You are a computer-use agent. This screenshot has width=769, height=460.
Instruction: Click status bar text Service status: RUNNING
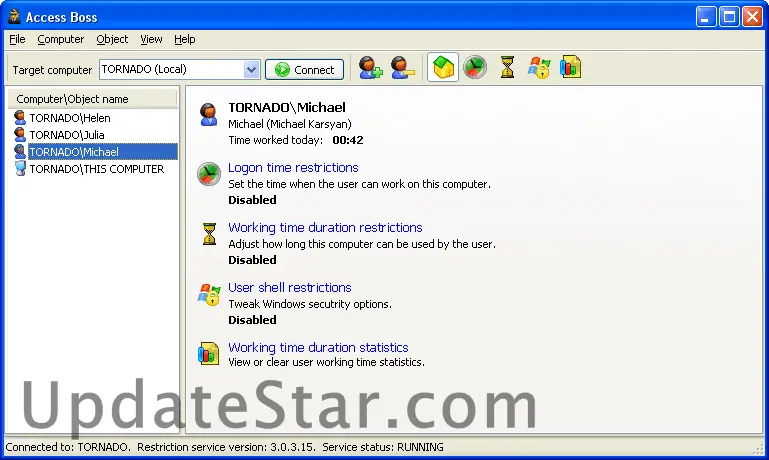(383, 447)
